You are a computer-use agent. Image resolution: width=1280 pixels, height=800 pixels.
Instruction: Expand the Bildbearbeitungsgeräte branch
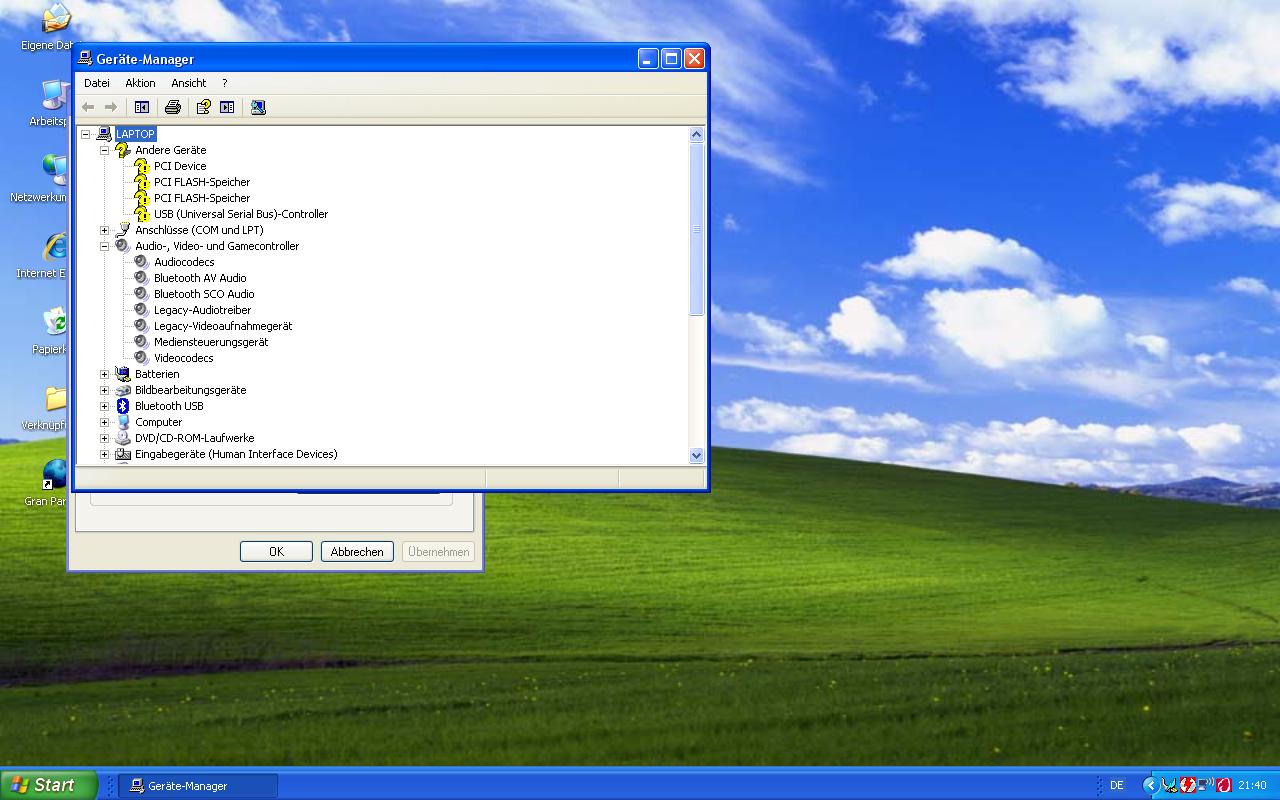point(104,390)
